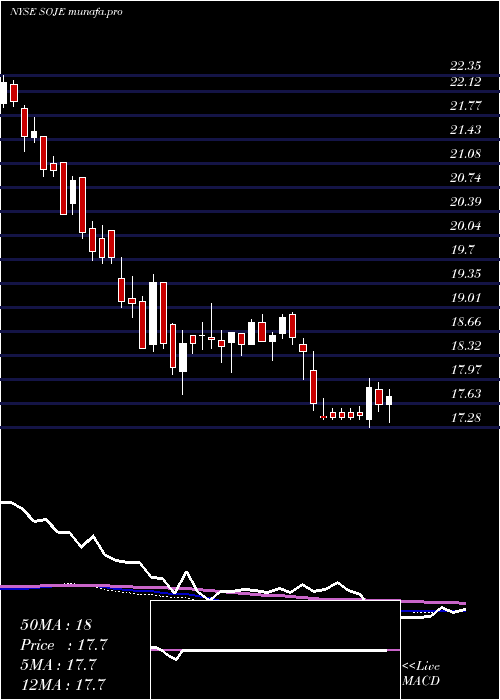Select the 21.08 price level label

click(x=465, y=154)
